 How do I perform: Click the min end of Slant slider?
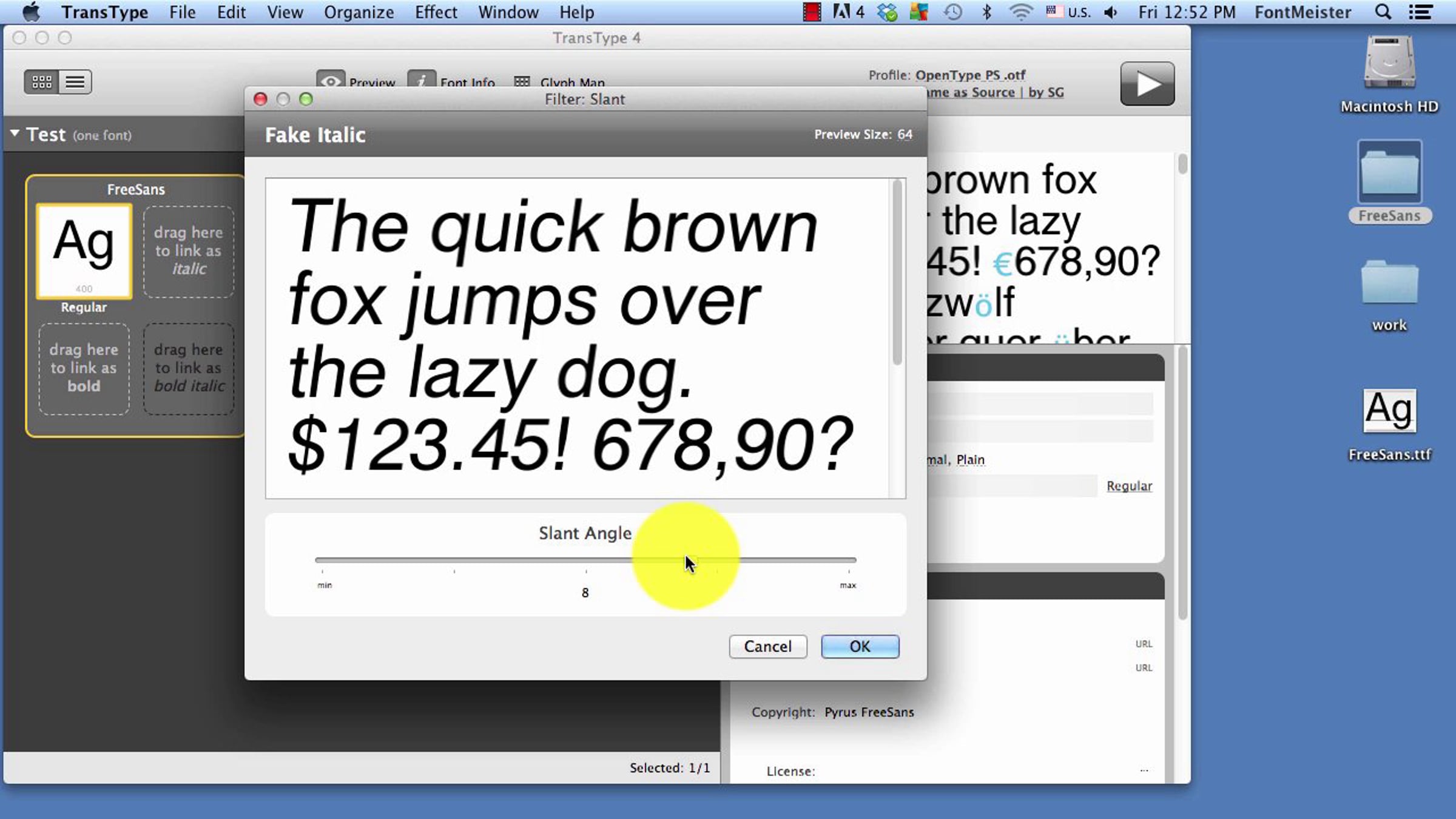click(x=325, y=585)
